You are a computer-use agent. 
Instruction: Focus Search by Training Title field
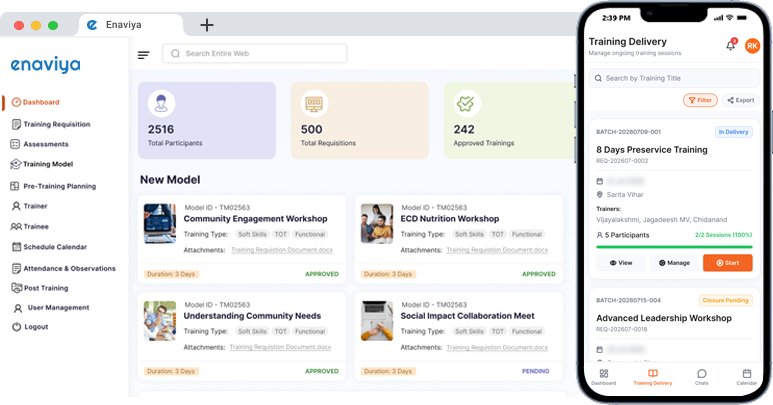(x=674, y=78)
